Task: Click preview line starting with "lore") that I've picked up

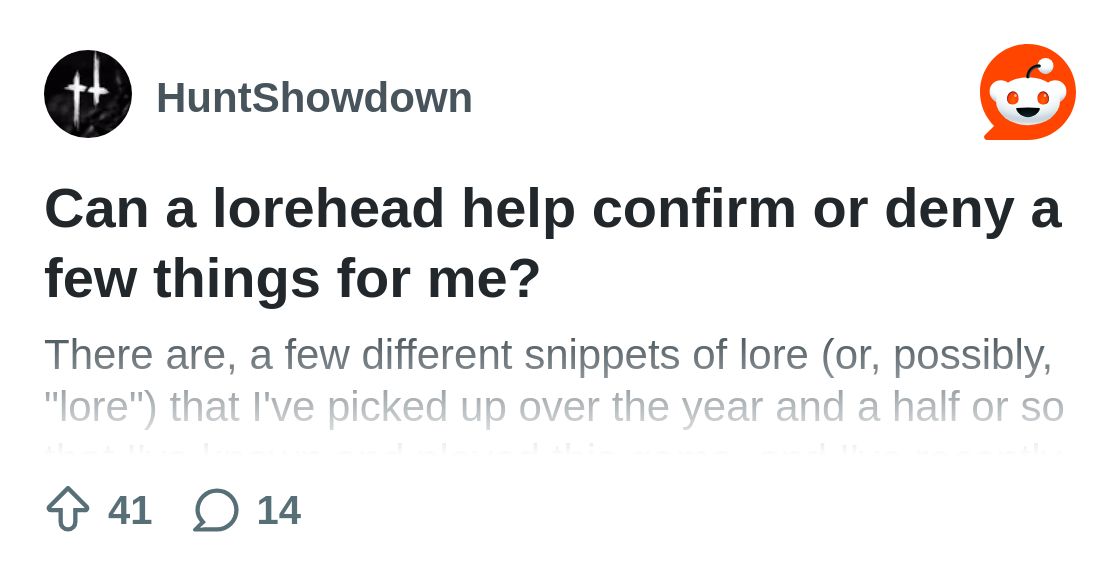Action: (554, 407)
